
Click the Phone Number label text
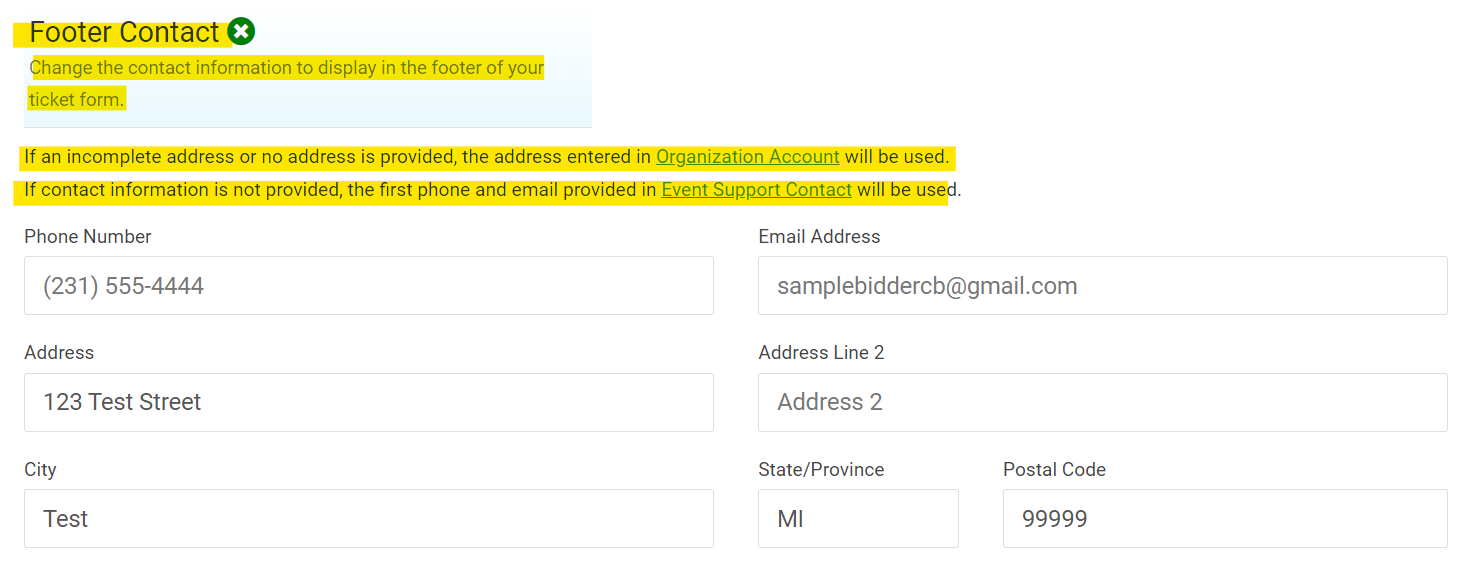coord(88,237)
